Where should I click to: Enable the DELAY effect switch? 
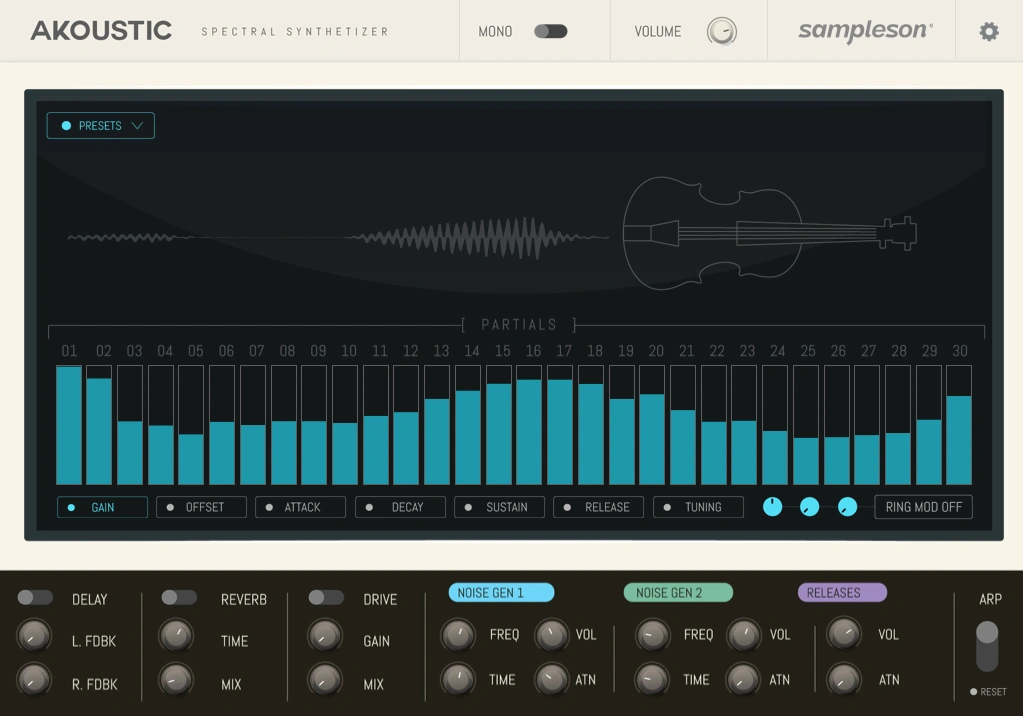coord(35,597)
